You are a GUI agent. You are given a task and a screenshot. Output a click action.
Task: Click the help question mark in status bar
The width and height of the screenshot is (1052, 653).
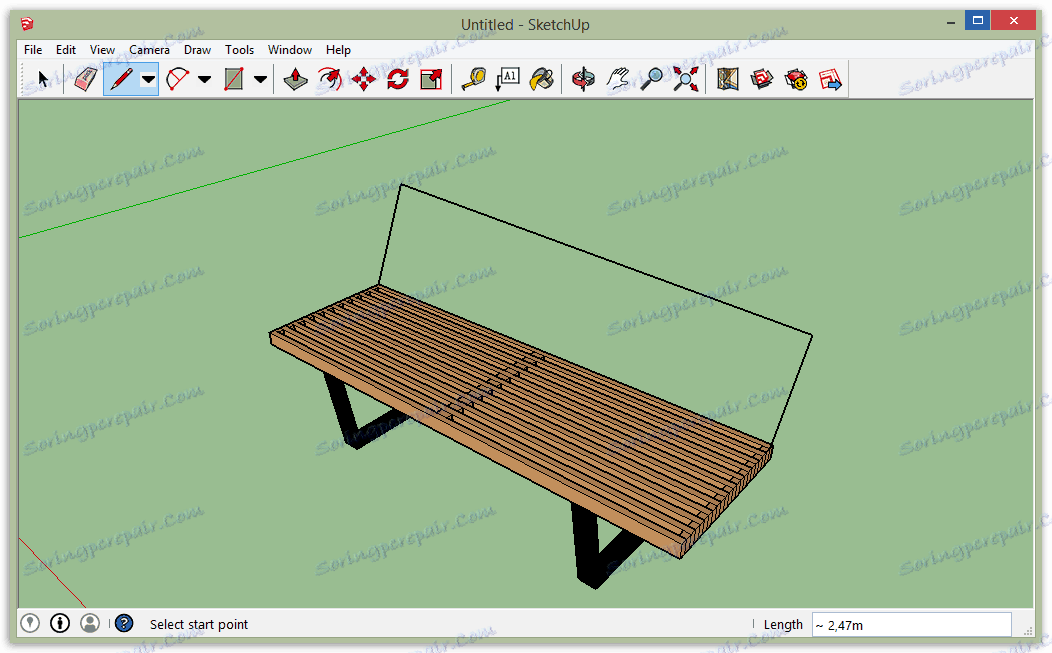point(123,622)
